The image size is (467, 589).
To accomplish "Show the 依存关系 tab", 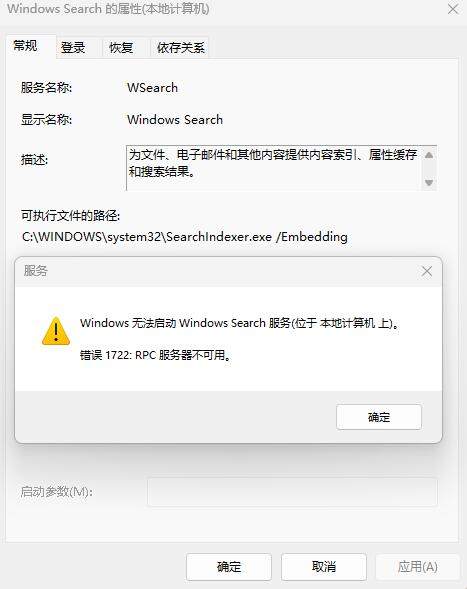I will tap(181, 48).
